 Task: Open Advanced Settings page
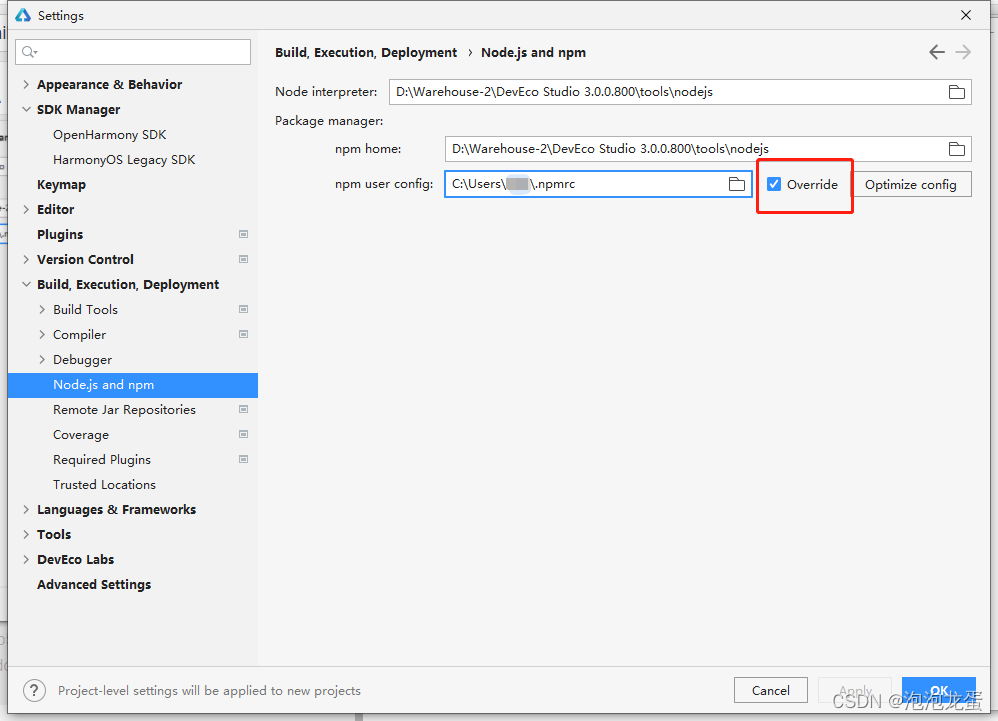94,585
